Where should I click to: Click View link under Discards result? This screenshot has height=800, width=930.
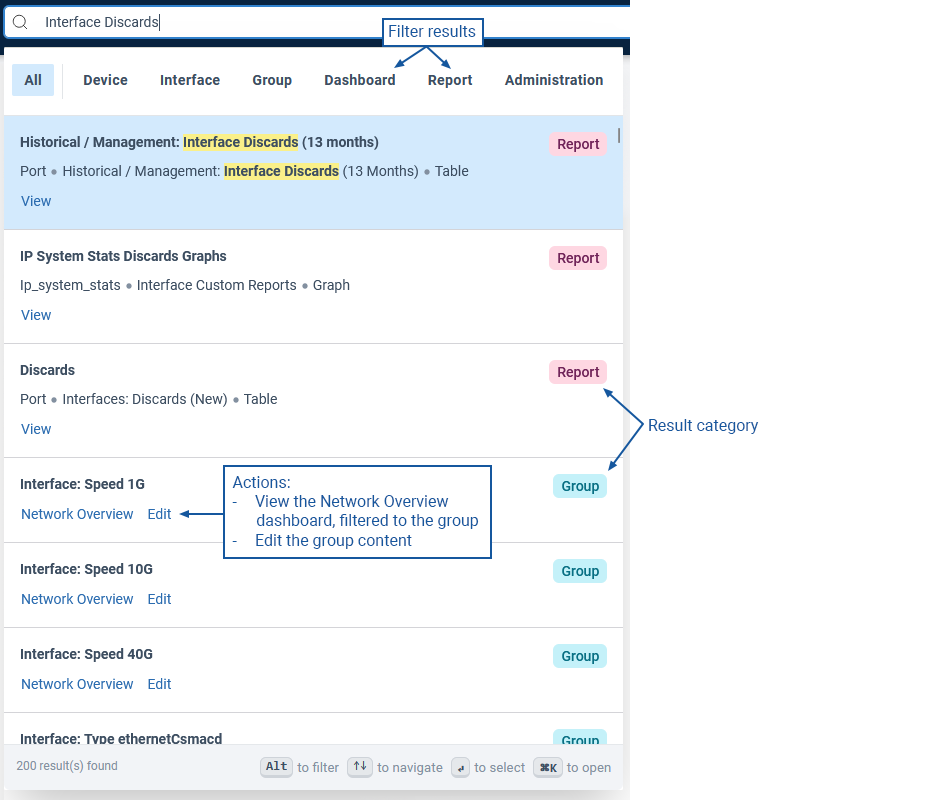click(36, 429)
